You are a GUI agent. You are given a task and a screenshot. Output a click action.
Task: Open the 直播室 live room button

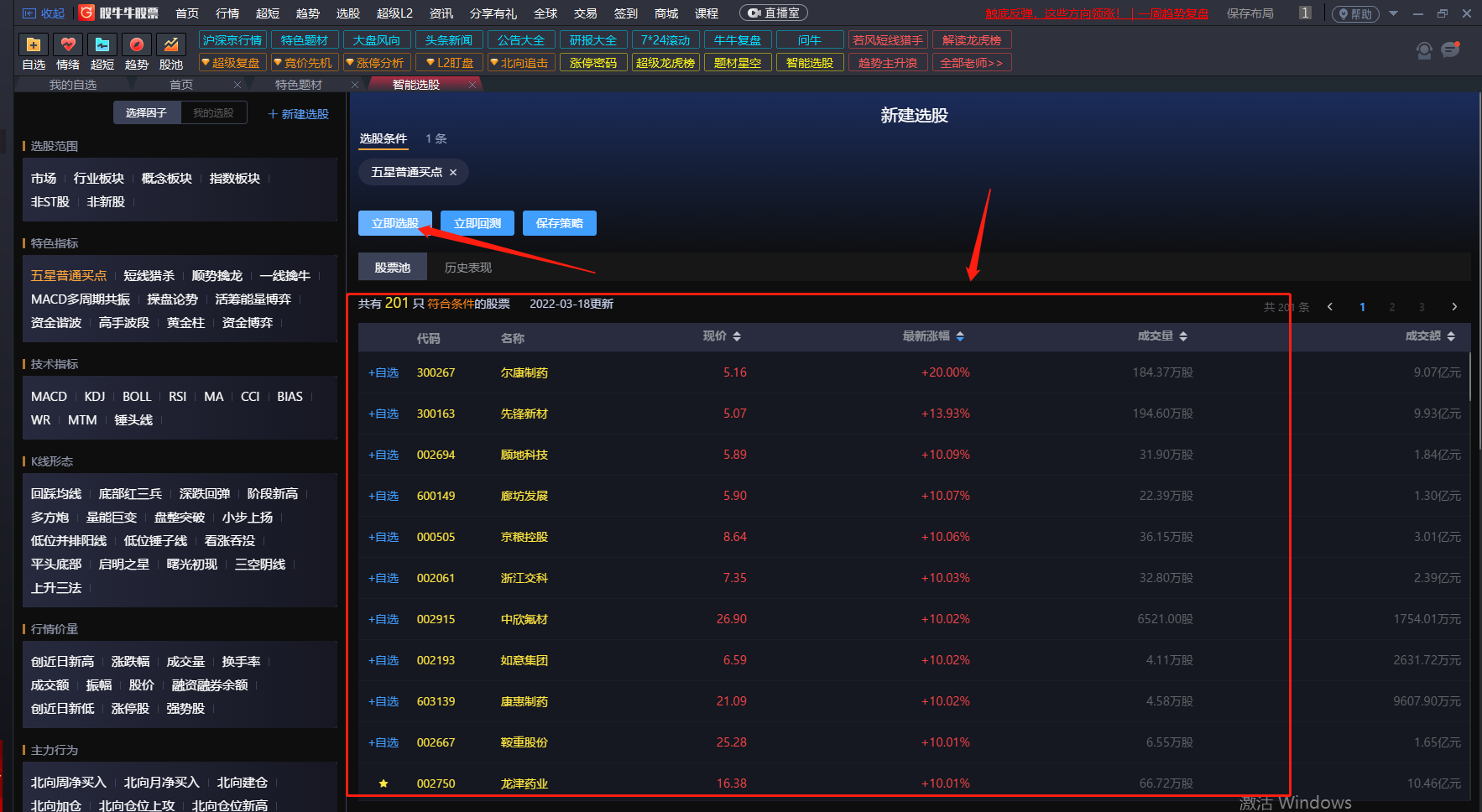773,13
